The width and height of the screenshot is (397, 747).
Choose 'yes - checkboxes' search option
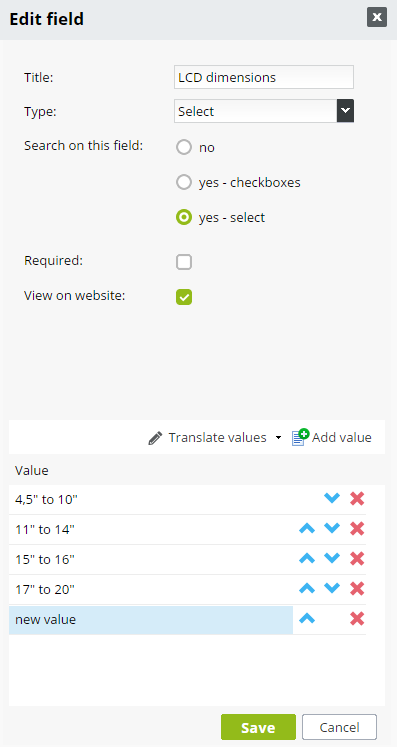(184, 182)
